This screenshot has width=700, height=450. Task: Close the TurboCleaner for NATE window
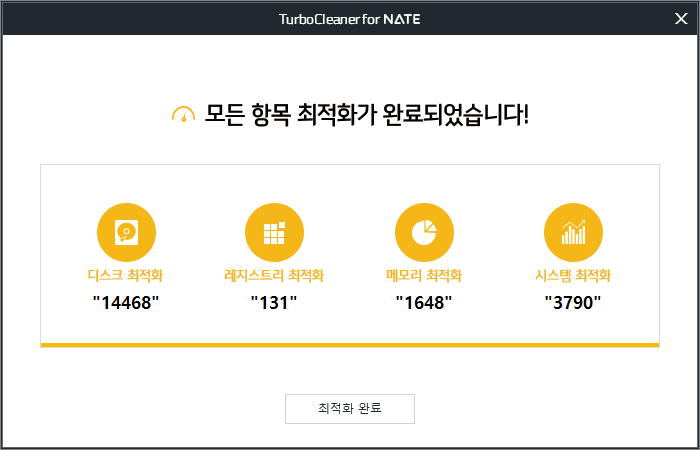(x=681, y=19)
